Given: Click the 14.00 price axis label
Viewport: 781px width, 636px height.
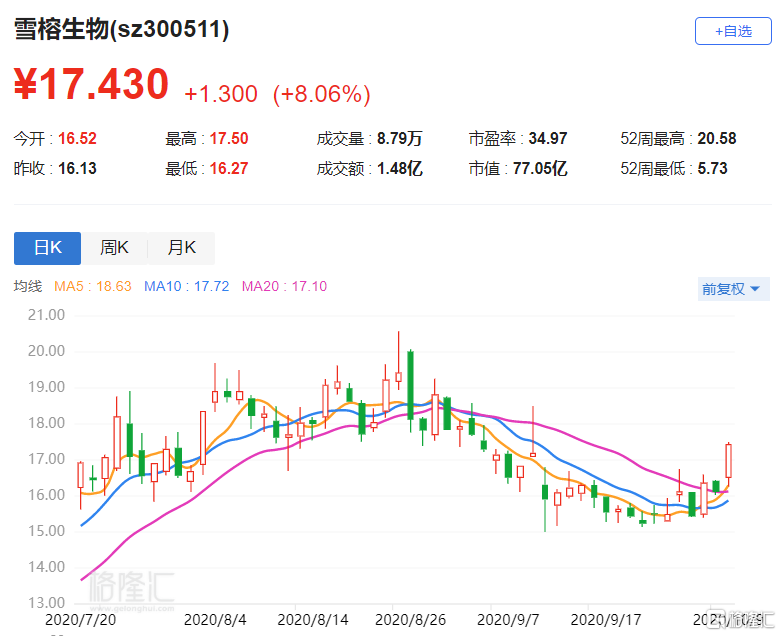Looking at the screenshot, I should click(46, 567).
